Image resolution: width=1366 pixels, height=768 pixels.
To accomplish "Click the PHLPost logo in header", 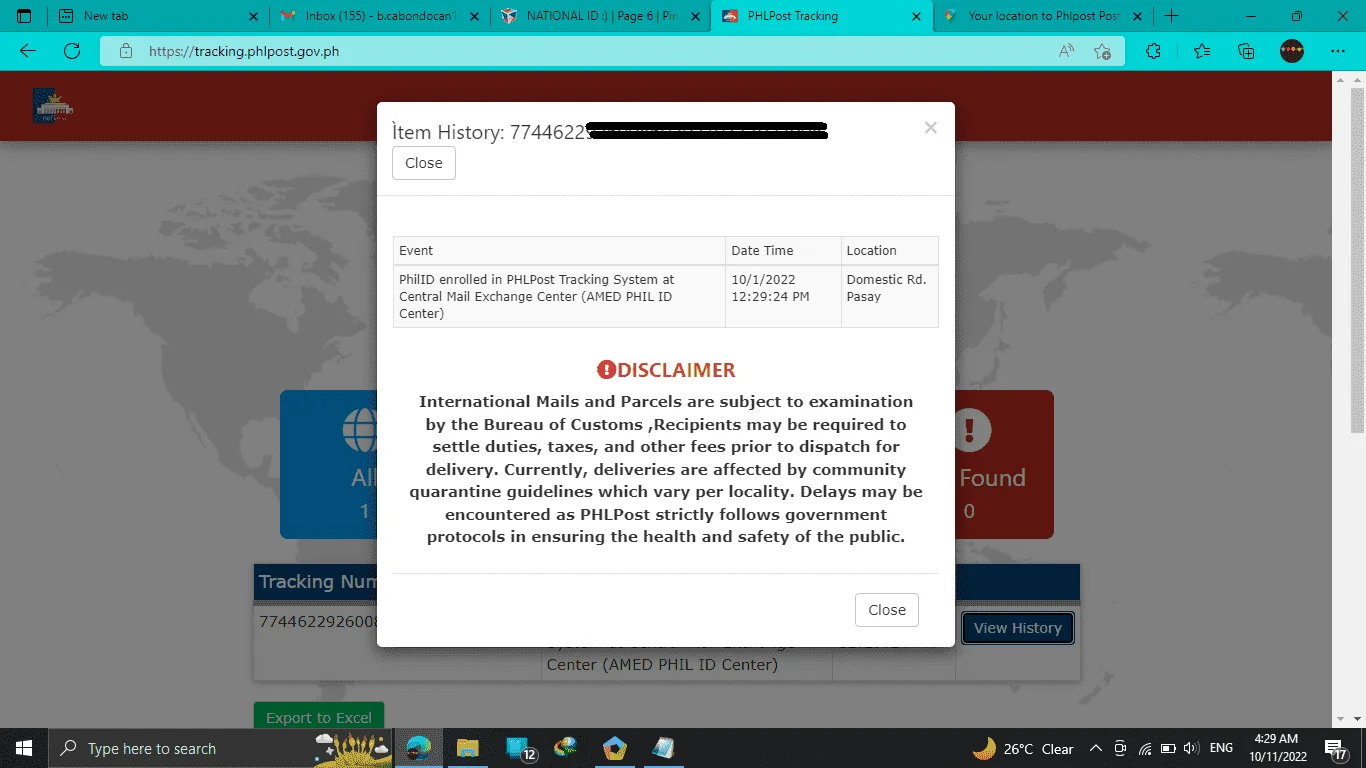I will (x=53, y=105).
